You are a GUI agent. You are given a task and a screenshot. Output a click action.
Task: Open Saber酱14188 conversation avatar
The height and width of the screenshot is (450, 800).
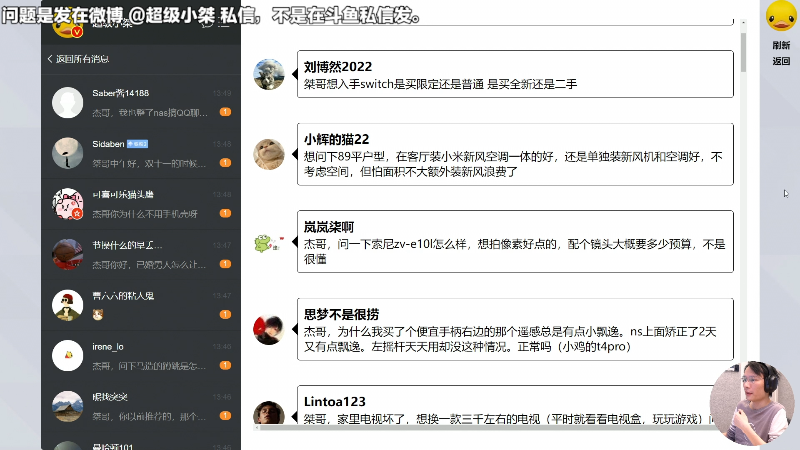pos(67,103)
